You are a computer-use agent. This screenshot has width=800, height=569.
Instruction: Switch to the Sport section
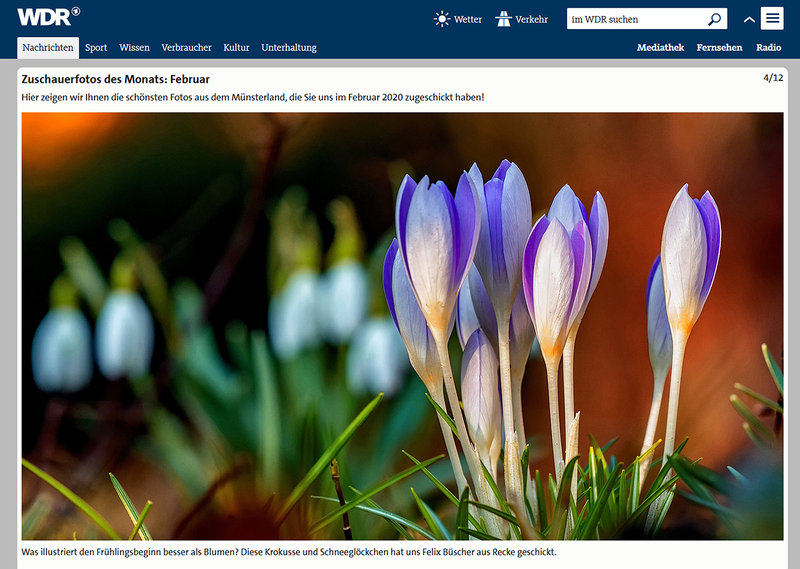click(x=96, y=47)
